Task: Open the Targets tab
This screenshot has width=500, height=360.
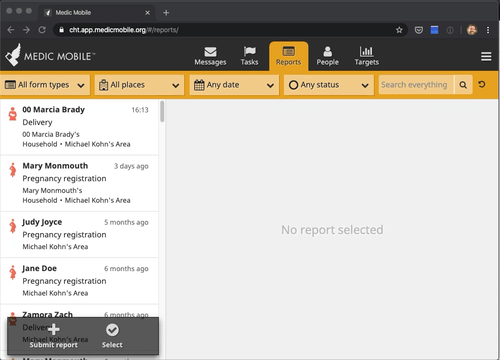Action: pos(367,56)
